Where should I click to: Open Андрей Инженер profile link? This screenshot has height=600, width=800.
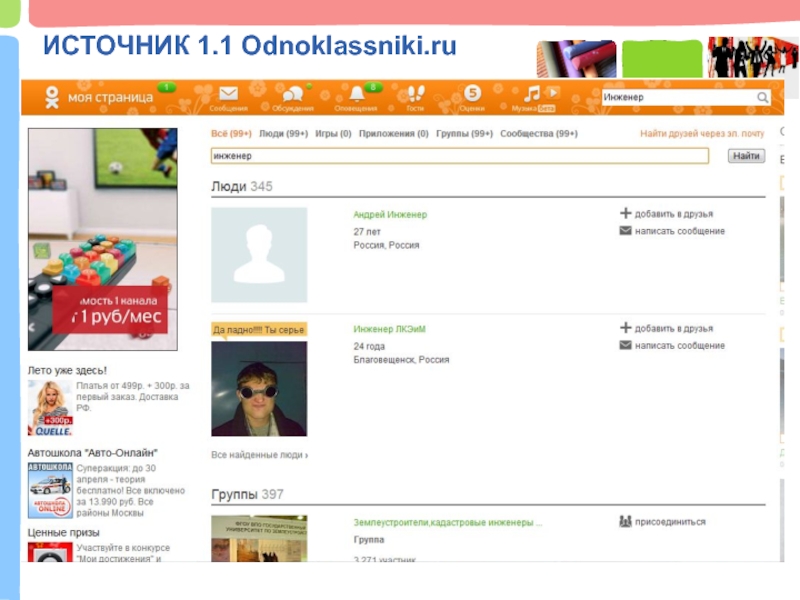click(x=390, y=215)
